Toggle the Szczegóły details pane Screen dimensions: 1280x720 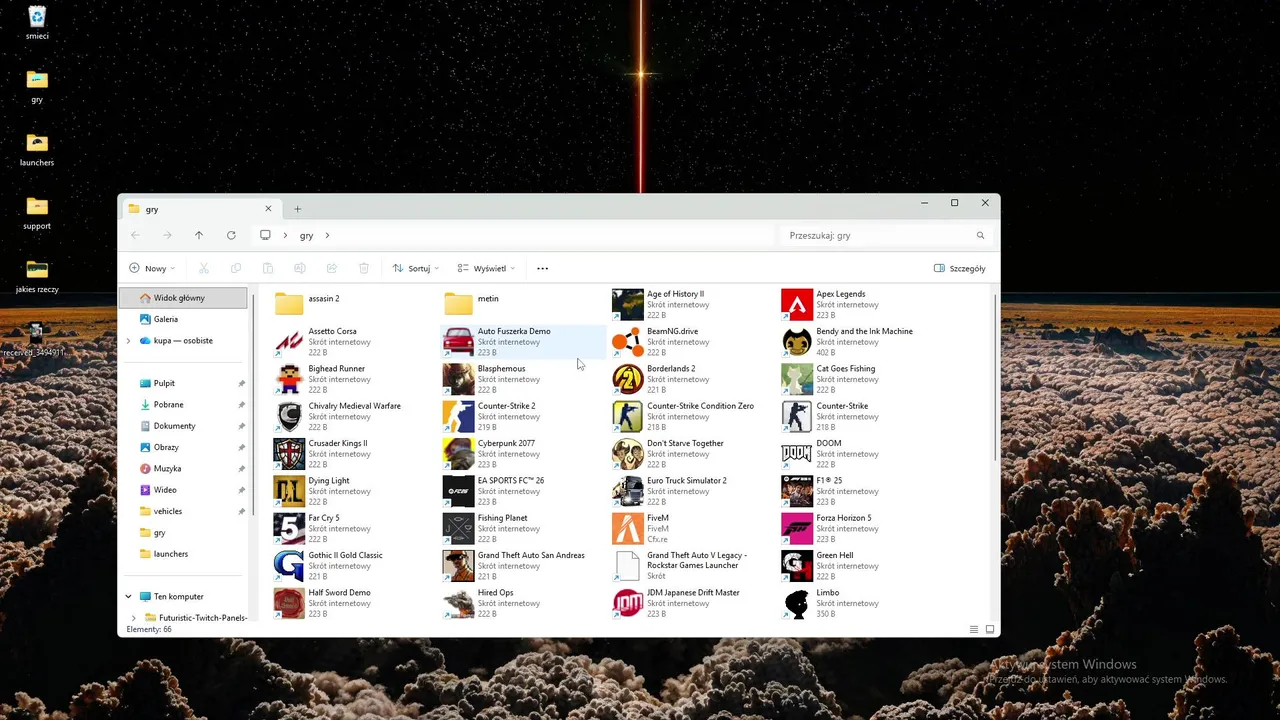(960, 268)
